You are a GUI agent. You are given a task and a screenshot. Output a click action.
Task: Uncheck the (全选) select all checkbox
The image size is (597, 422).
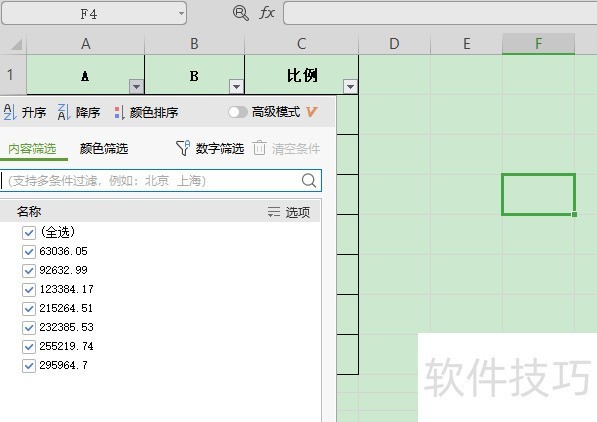pyautogui.click(x=29, y=232)
